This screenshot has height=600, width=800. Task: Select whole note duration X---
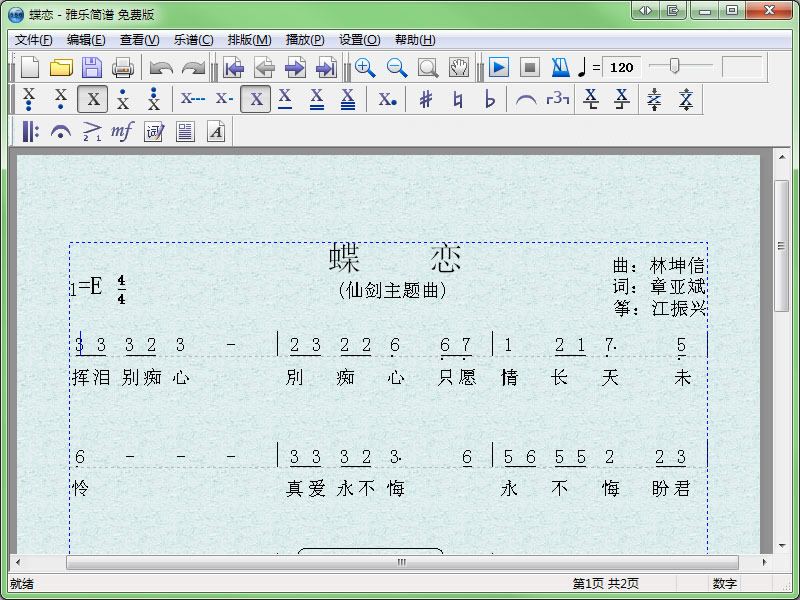[x=193, y=98]
